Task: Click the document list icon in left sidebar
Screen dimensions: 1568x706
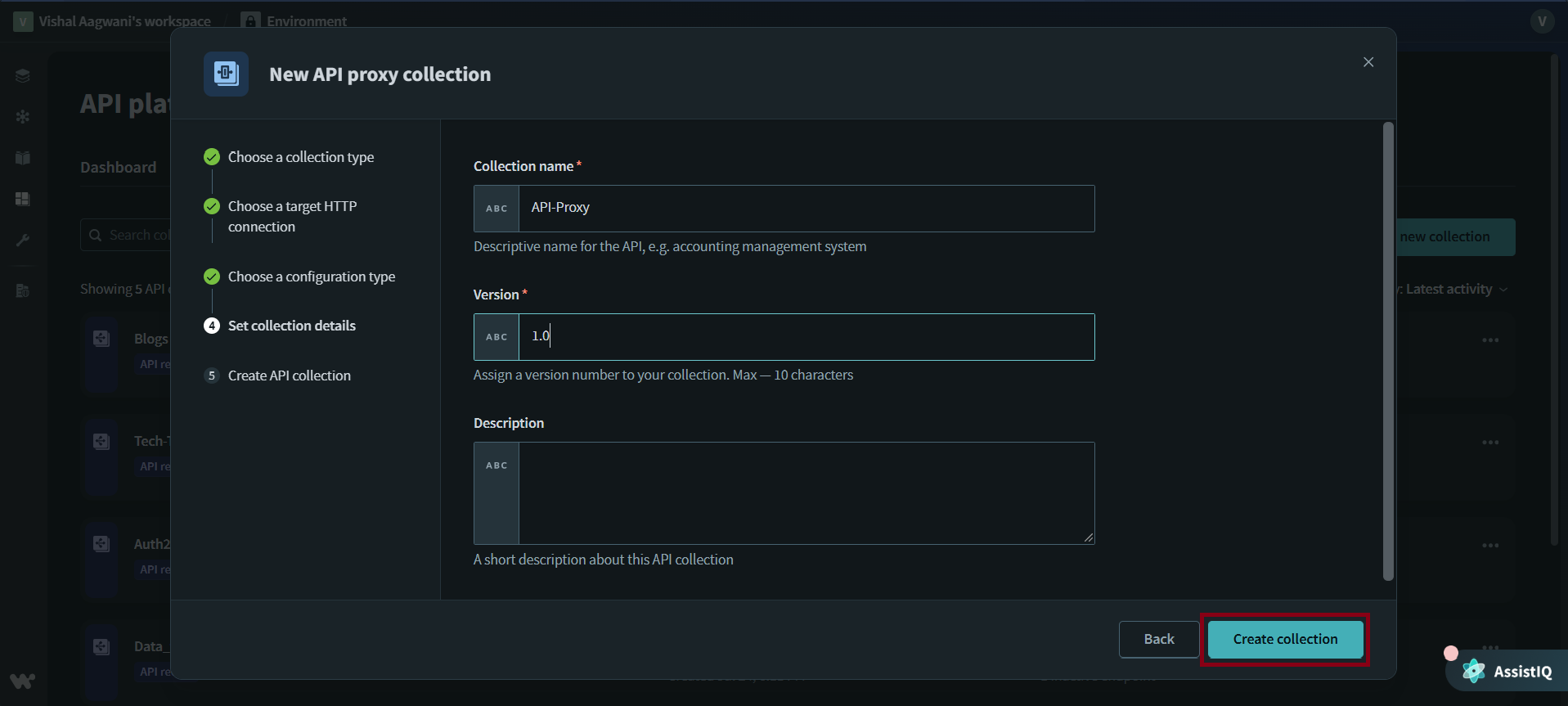Action: [x=23, y=290]
